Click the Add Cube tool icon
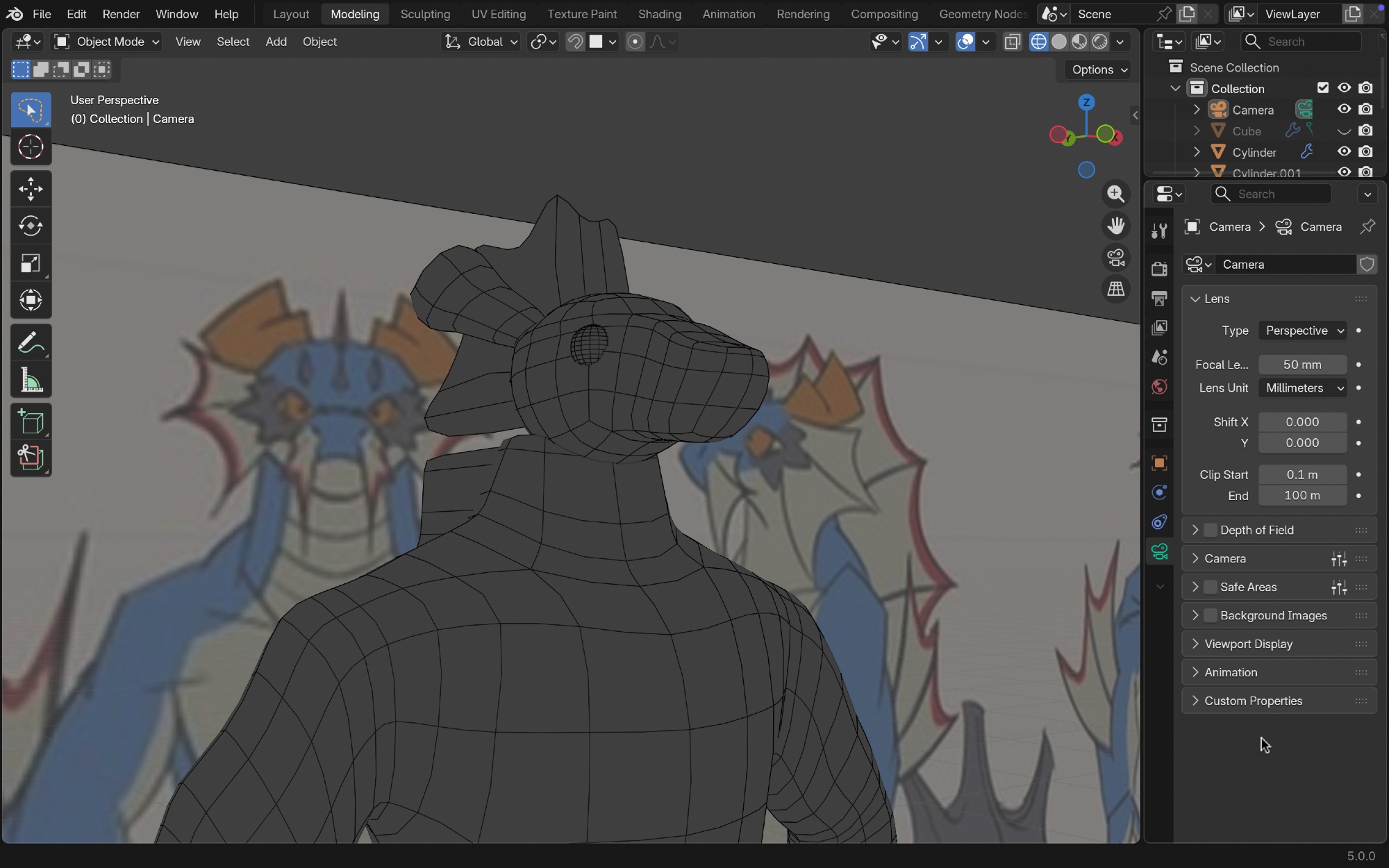This screenshot has height=868, width=1389. [x=31, y=422]
